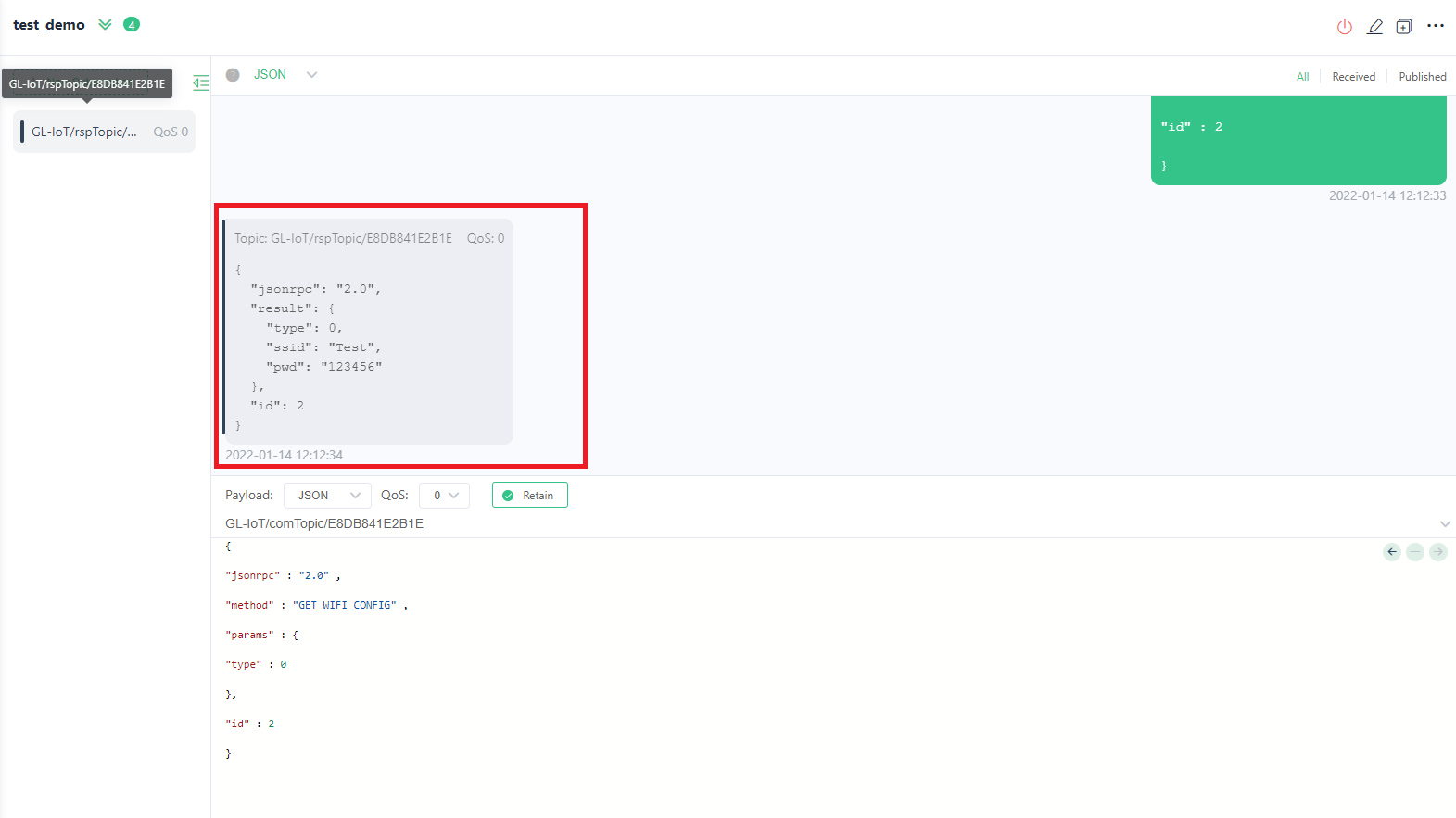The width and height of the screenshot is (1456, 818).
Task: Click the disconnect power icon
Action: click(1344, 27)
